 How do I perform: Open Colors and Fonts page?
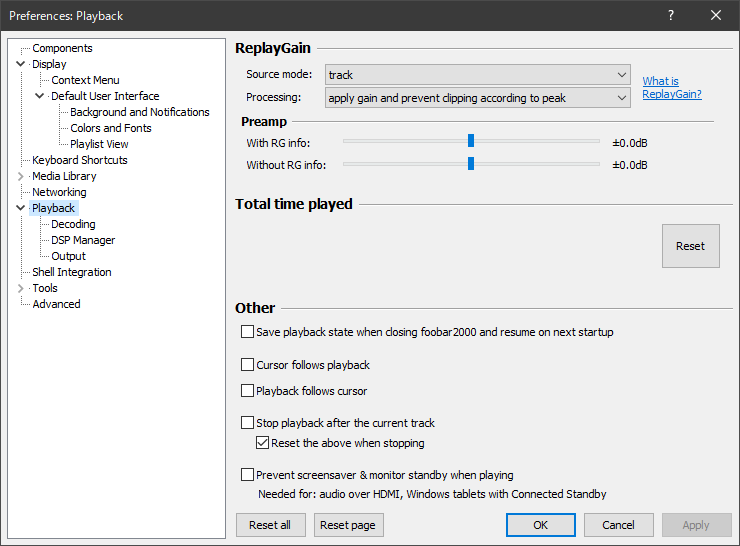click(111, 128)
